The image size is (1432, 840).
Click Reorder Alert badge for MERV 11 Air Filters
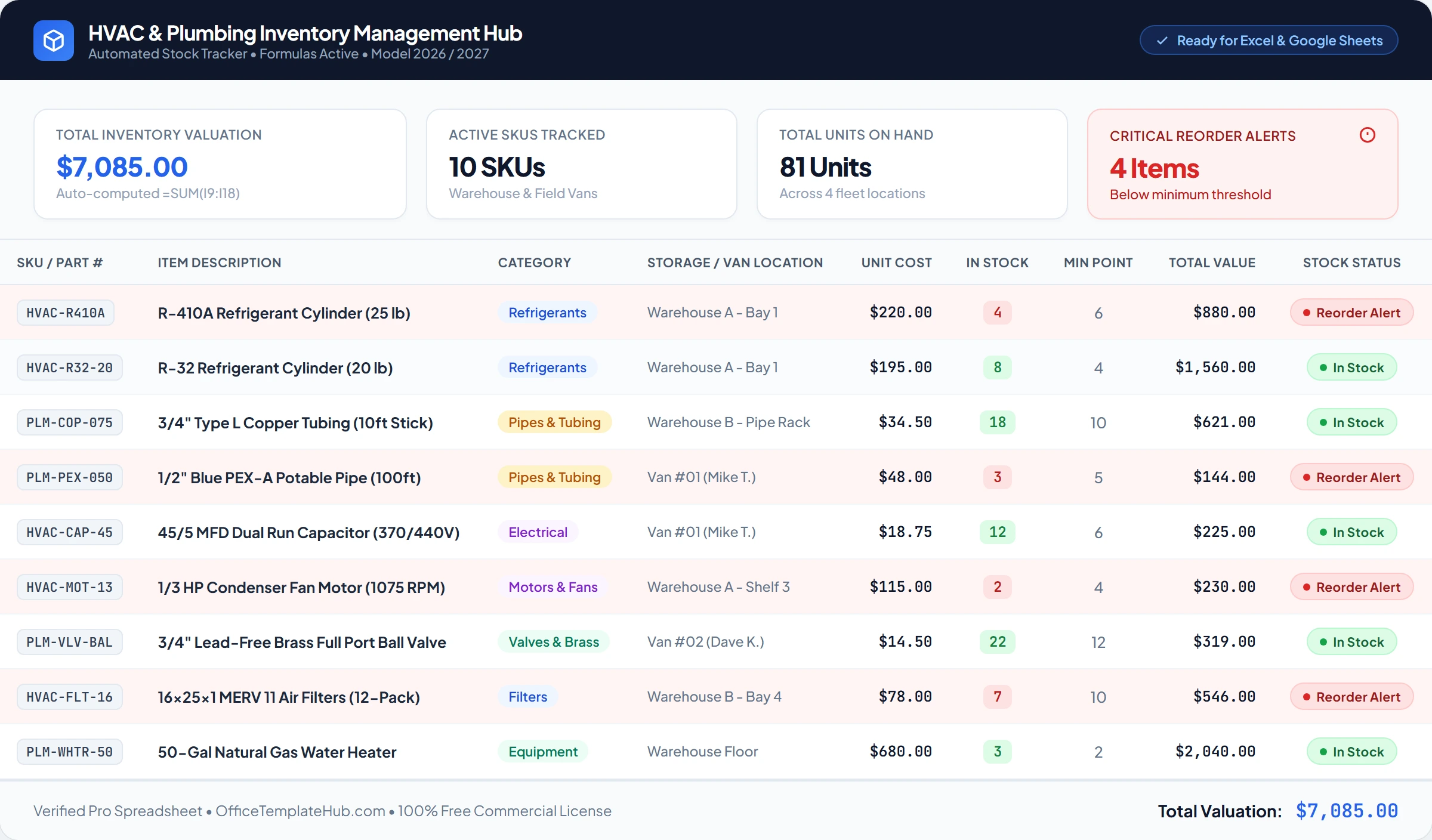(x=1351, y=697)
